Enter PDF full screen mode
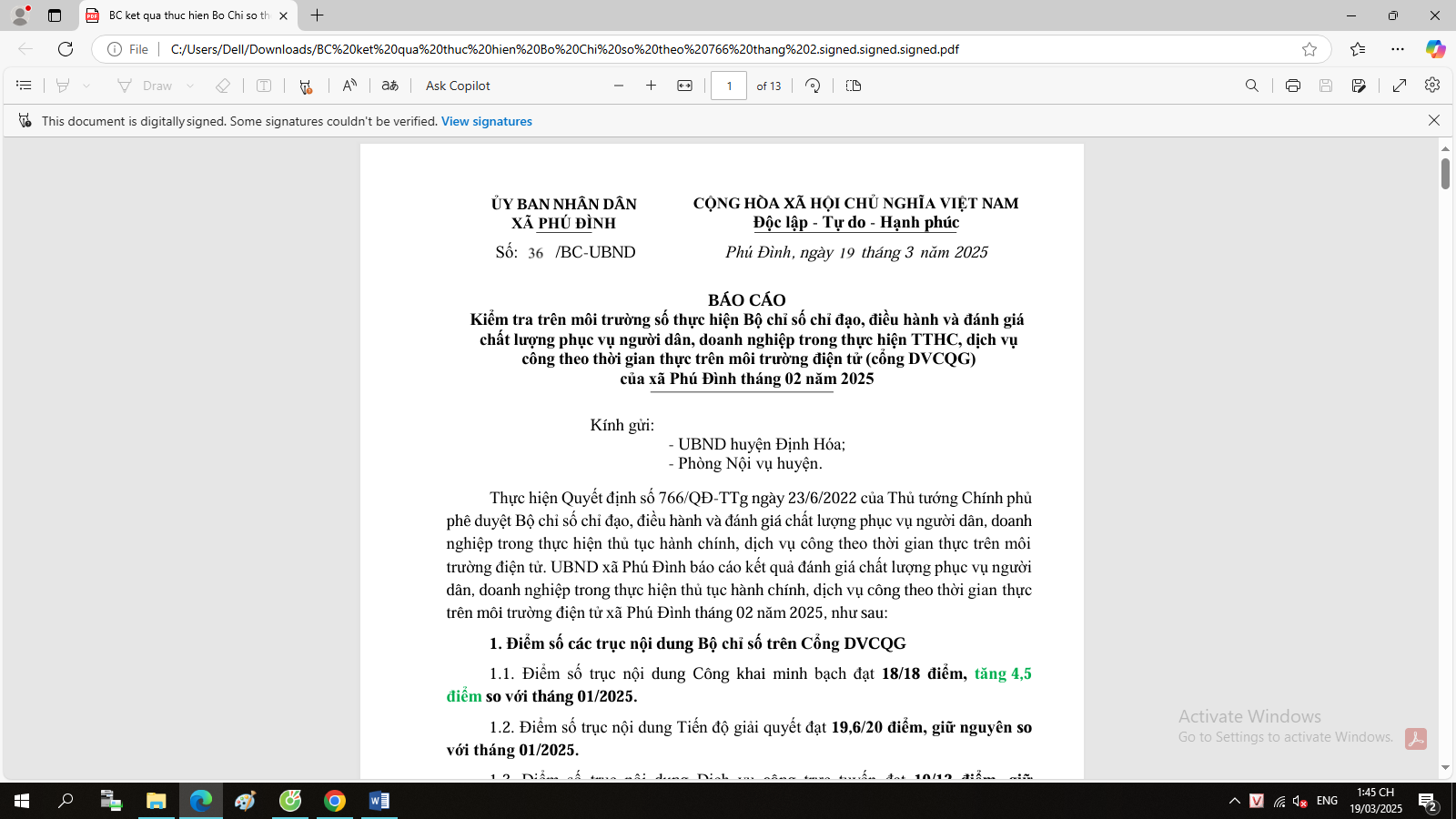 [1400, 86]
